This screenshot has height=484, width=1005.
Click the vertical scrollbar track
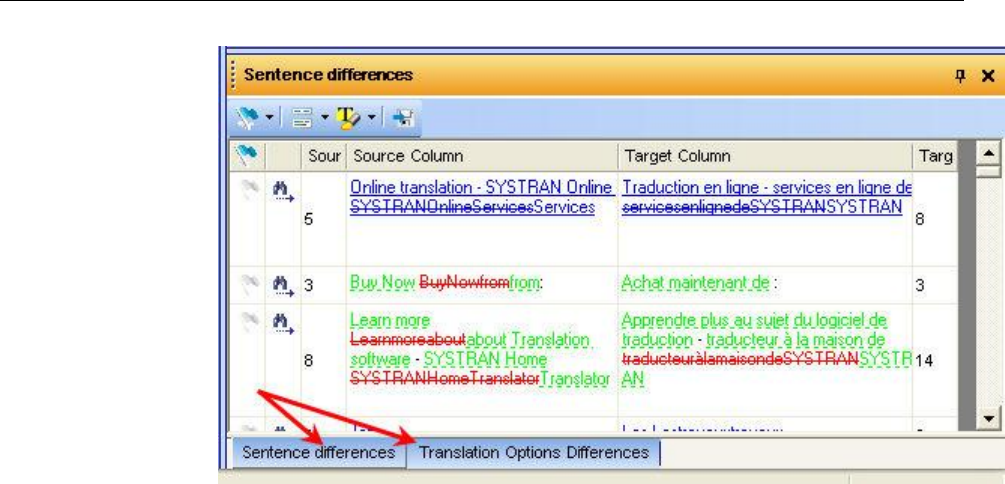pyautogui.click(x=988, y=292)
